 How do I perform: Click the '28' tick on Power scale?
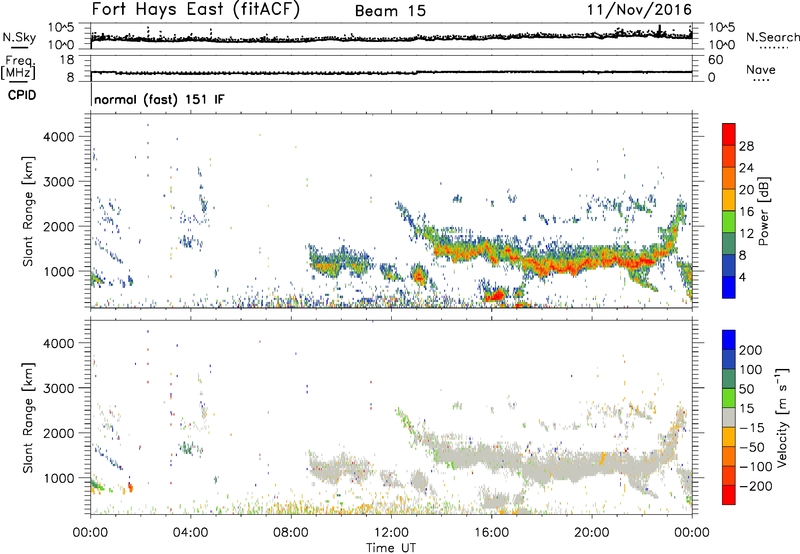coord(746,146)
